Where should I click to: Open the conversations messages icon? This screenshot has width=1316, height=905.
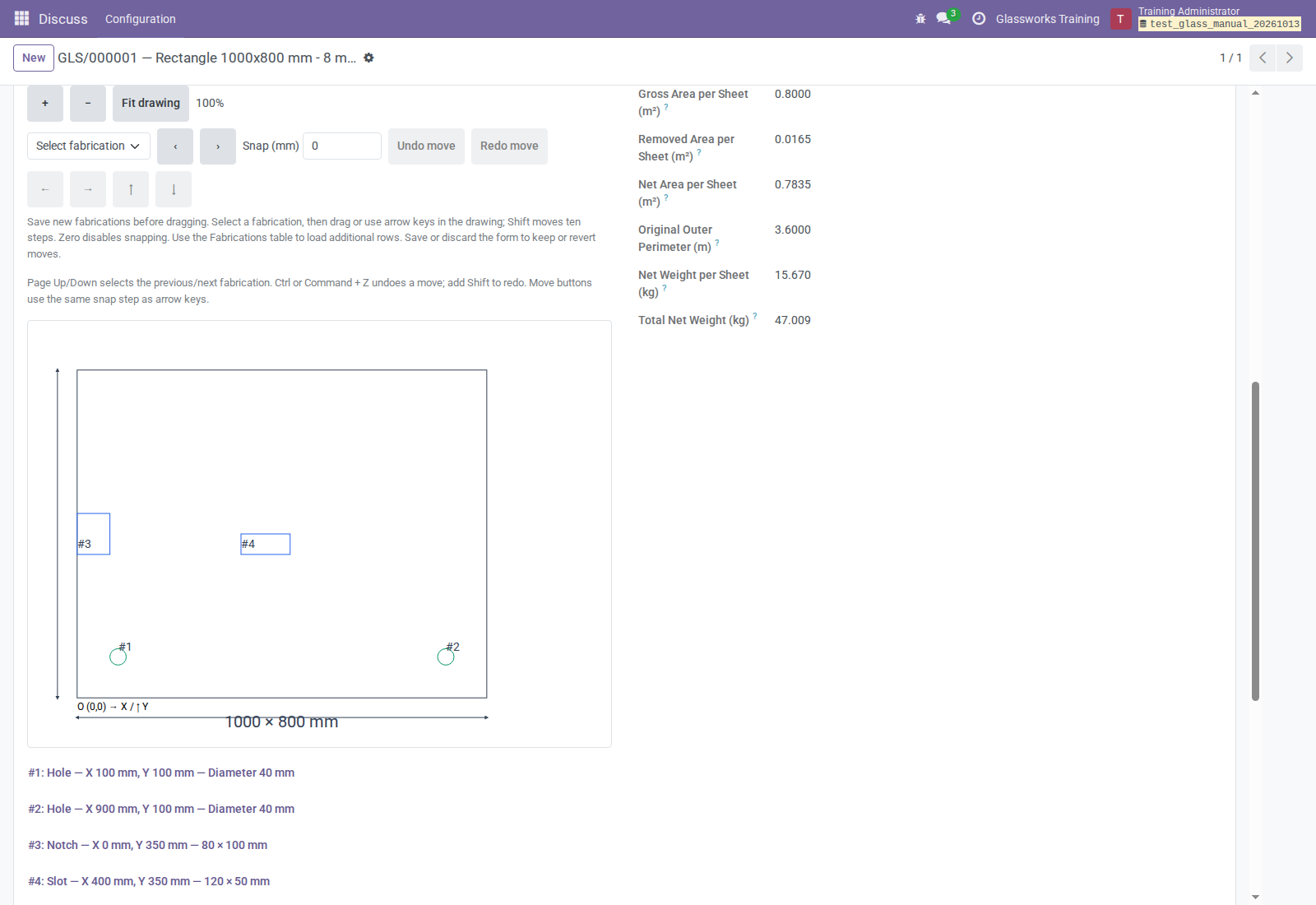pos(943,18)
